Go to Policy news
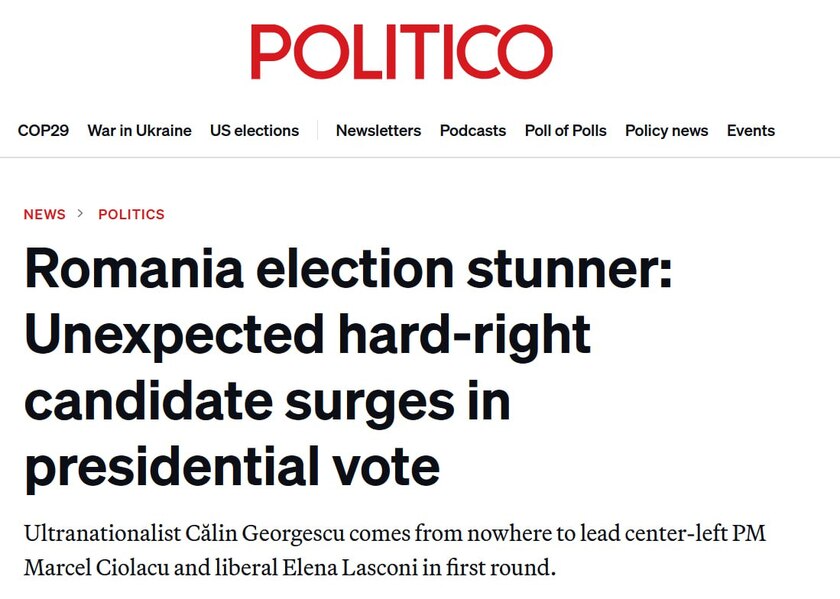 666,131
